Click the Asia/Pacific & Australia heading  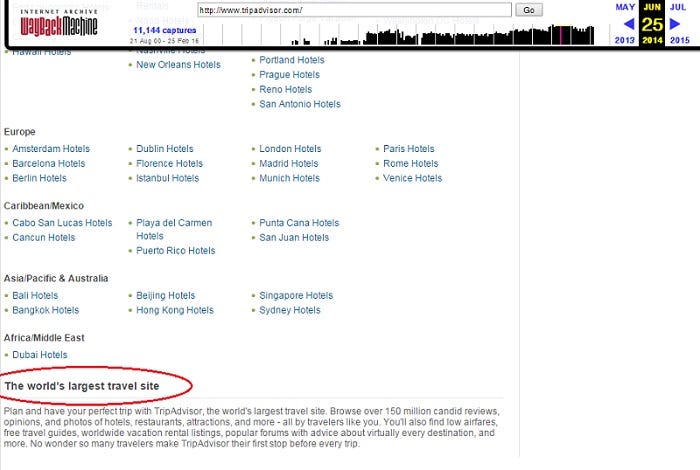[56, 278]
